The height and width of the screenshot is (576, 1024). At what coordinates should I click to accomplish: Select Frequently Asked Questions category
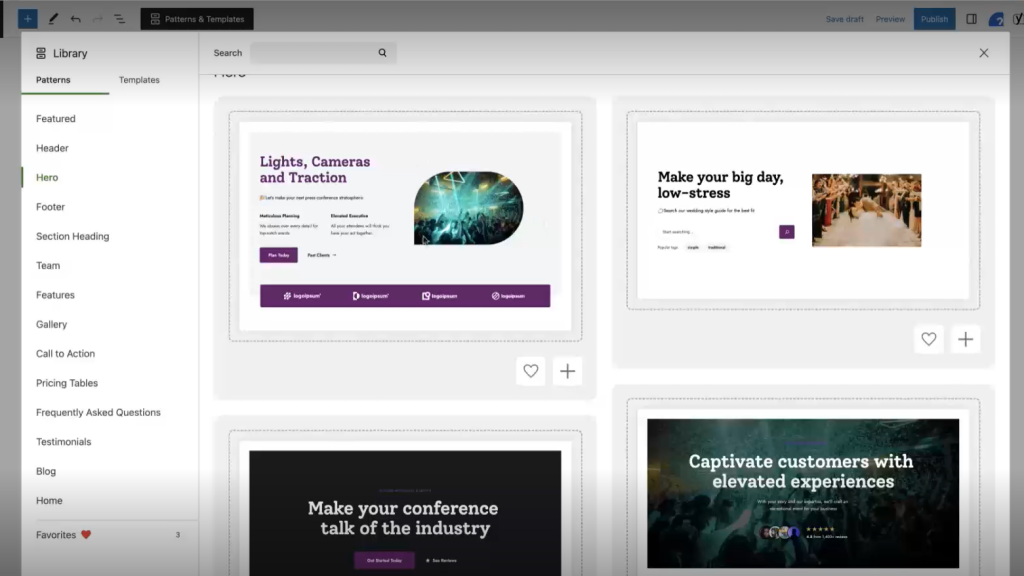(x=98, y=413)
